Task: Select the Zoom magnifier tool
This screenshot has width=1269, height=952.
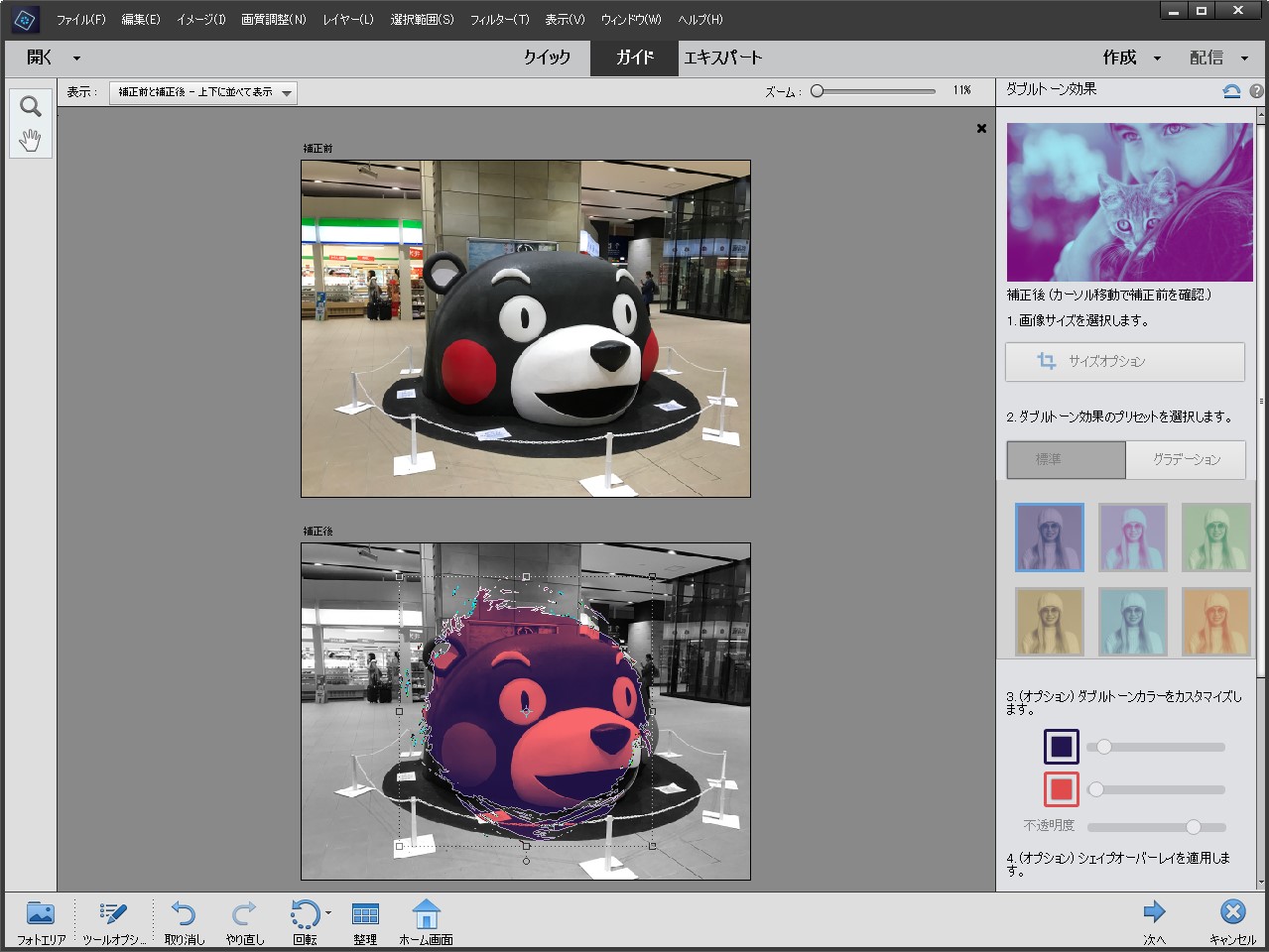Action: [x=31, y=106]
